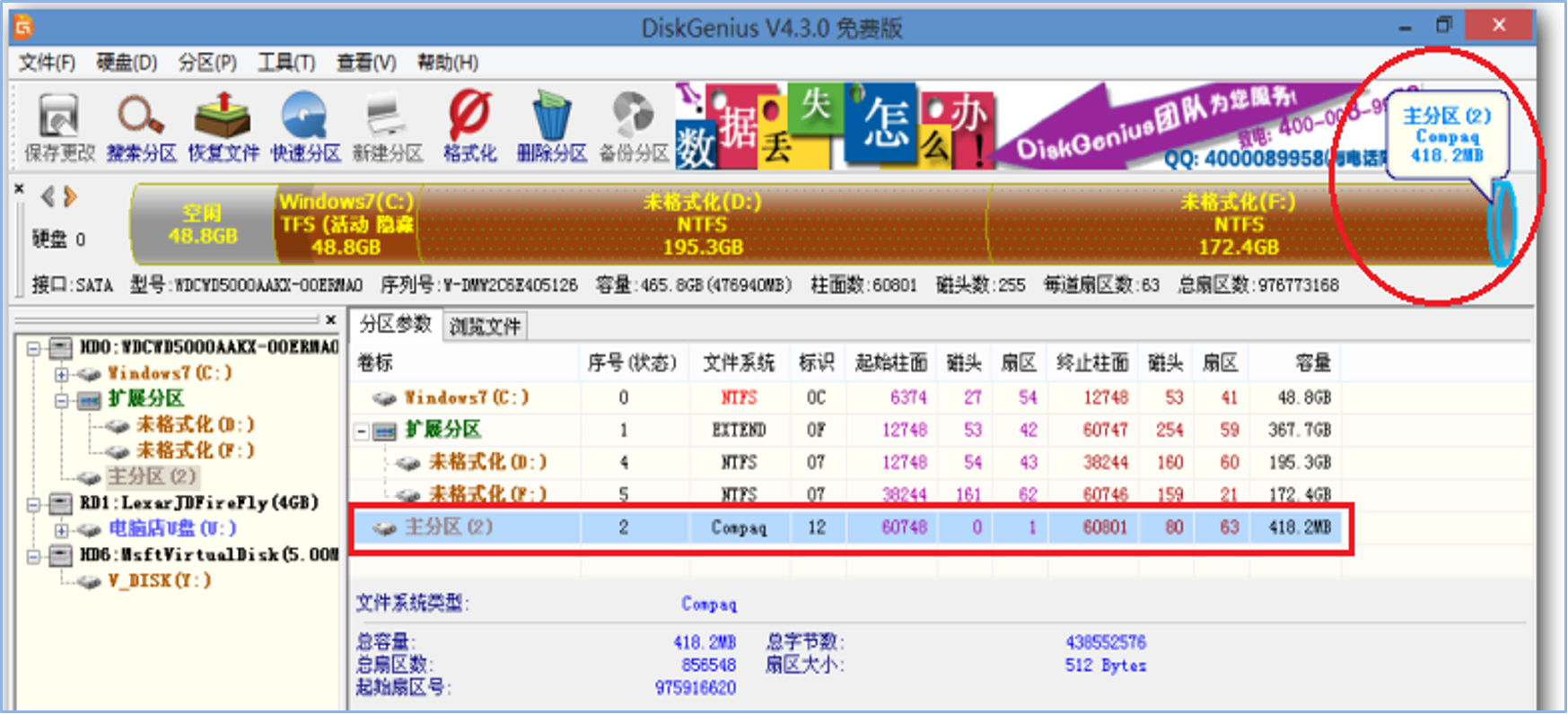
Task: Click the 搜索分区 magnifier icon
Action: pyautogui.click(x=141, y=126)
